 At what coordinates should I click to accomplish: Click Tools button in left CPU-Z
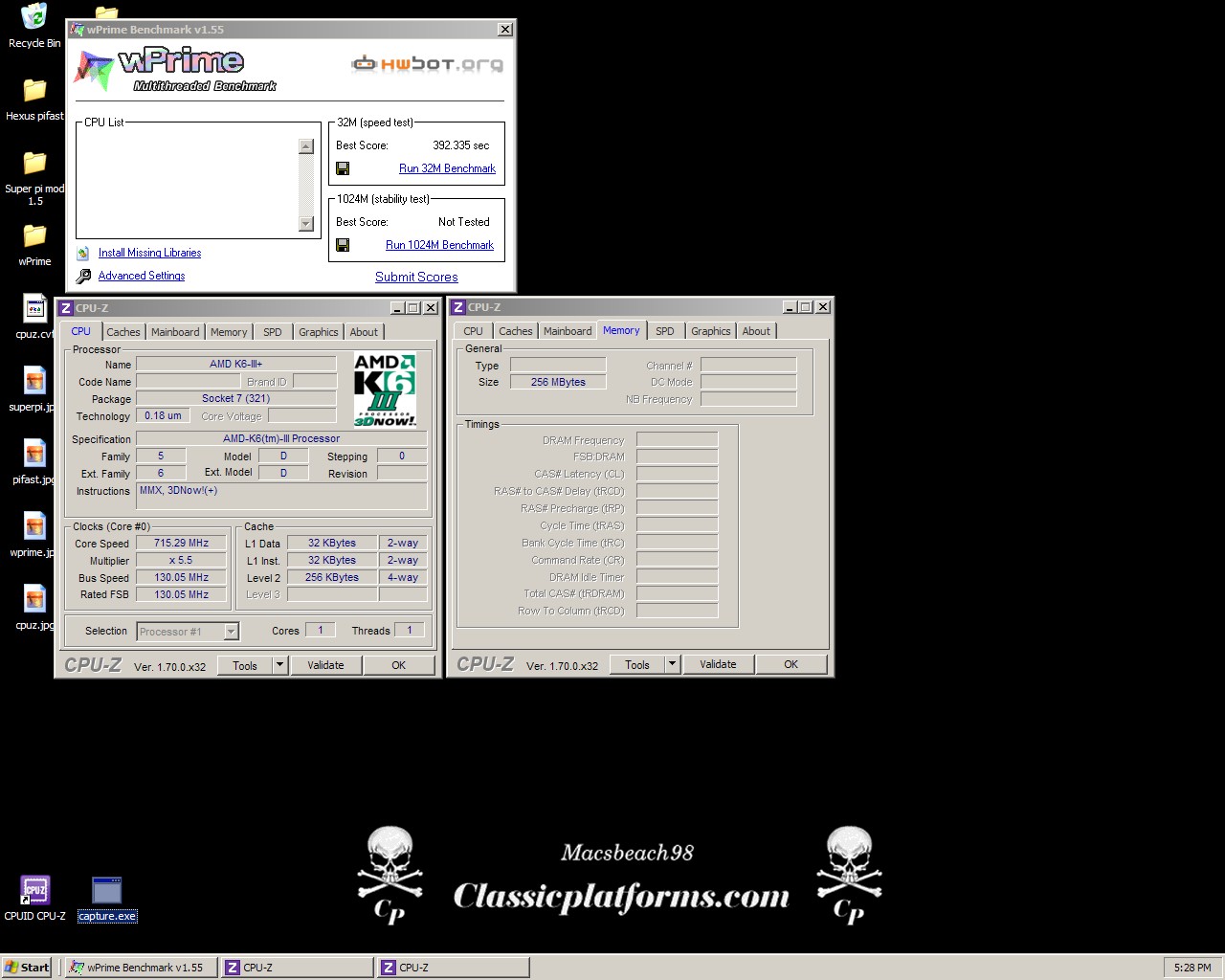point(245,665)
